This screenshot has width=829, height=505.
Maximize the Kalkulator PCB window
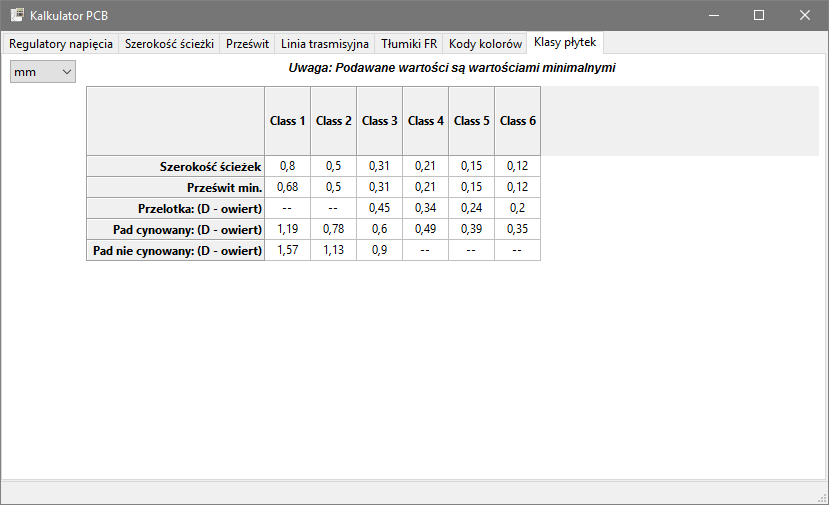tap(759, 15)
